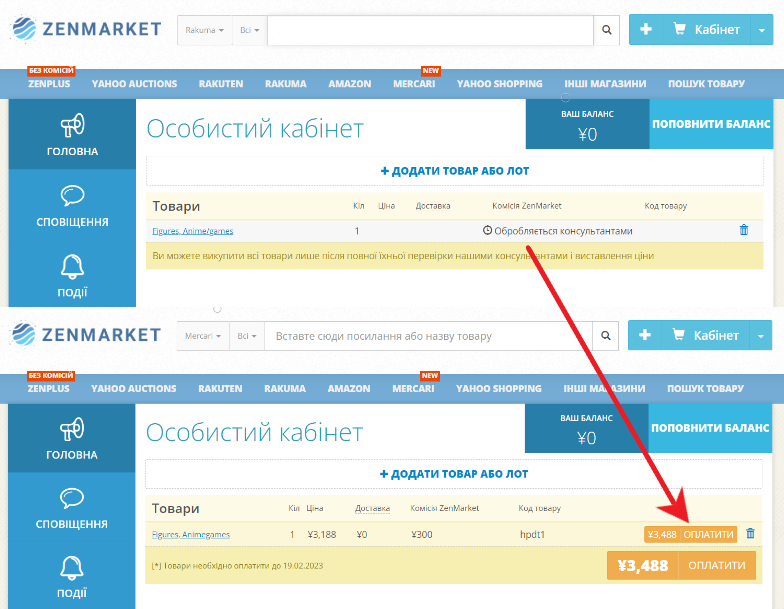Click the plus button in the lower header
The width and height of the screenshot is (784, 609).
(x=644, y=335)
